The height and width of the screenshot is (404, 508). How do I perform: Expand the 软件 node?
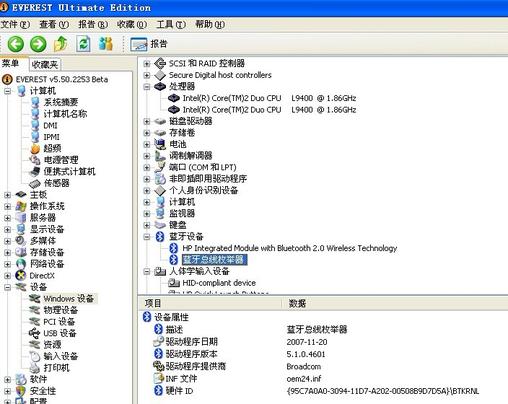pyautogui.click(x=7, y=379)
